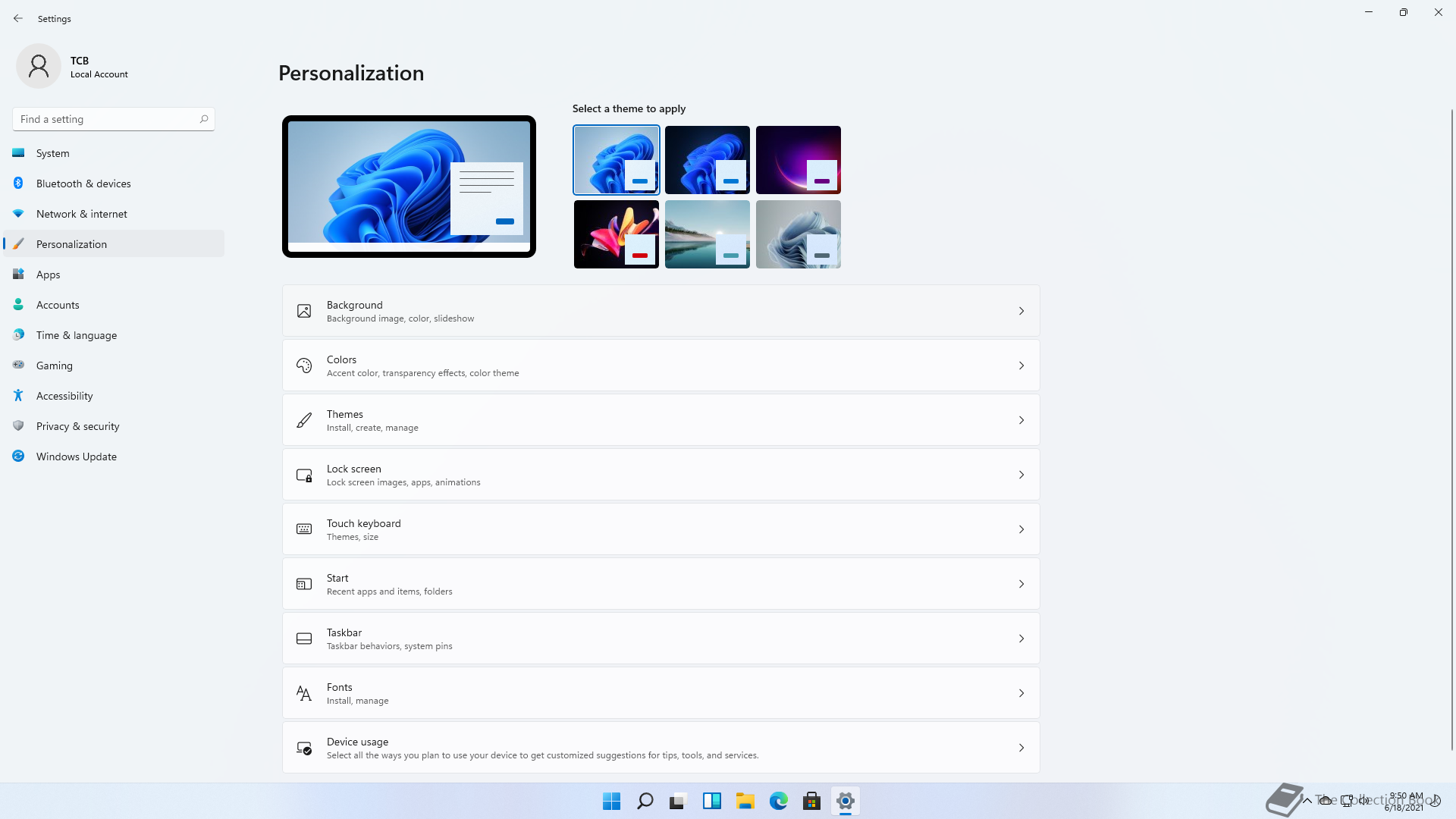Open Background image, color, slideshow settings
The width and height of the screenshot is (1456, 819).
click(x=661, y=311)
